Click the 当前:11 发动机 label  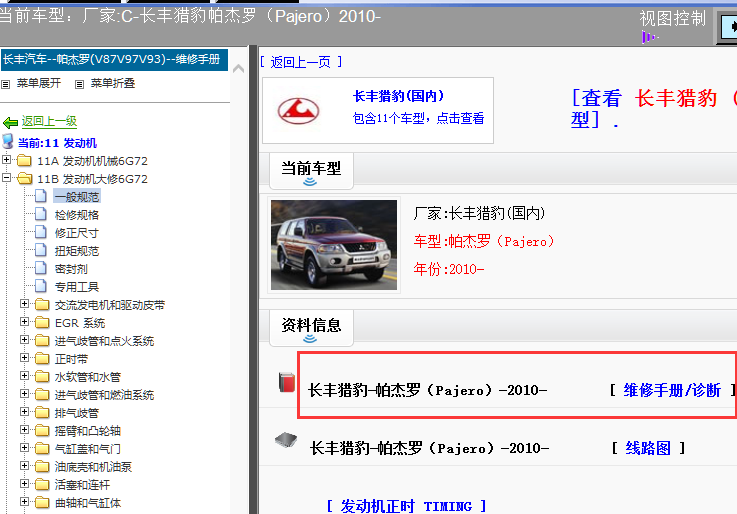point(57,143)
